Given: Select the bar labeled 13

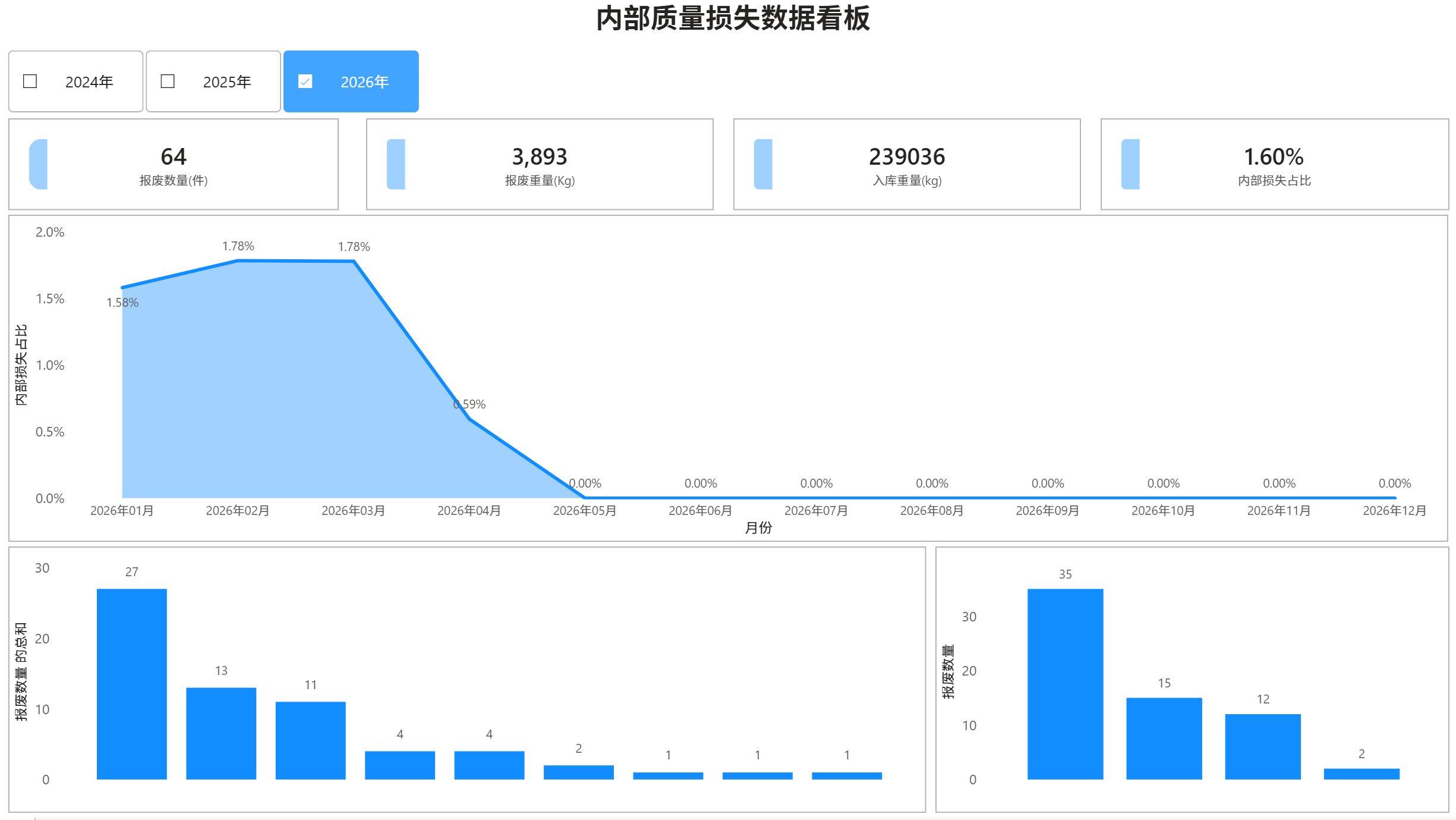Looking at the screenshot, I should tap(221, 731).
